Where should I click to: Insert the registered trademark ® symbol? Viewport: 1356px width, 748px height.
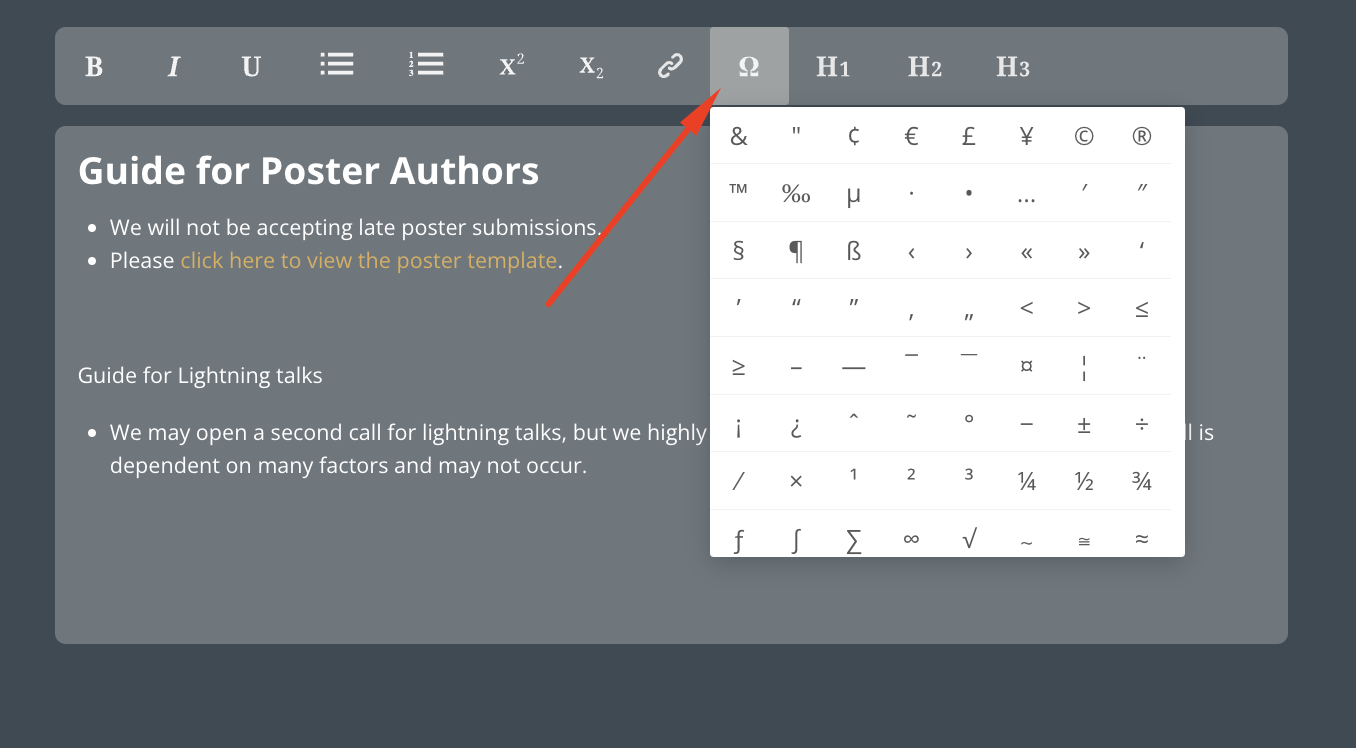(1141, 136)
